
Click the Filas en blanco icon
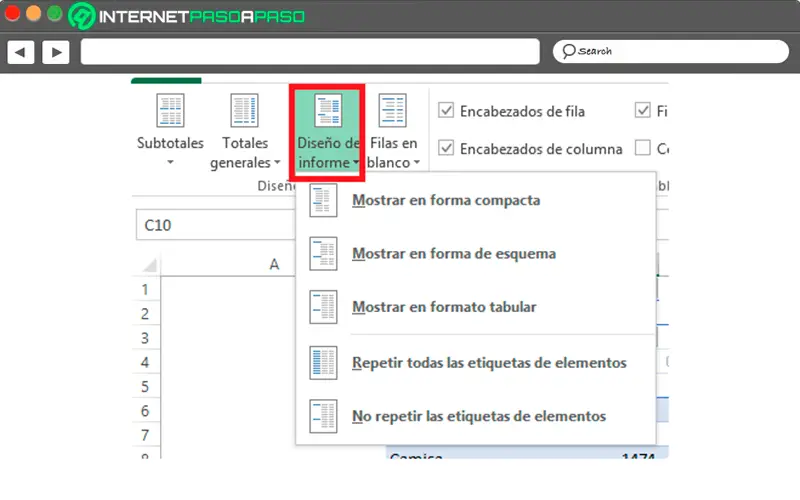(392, 110)
